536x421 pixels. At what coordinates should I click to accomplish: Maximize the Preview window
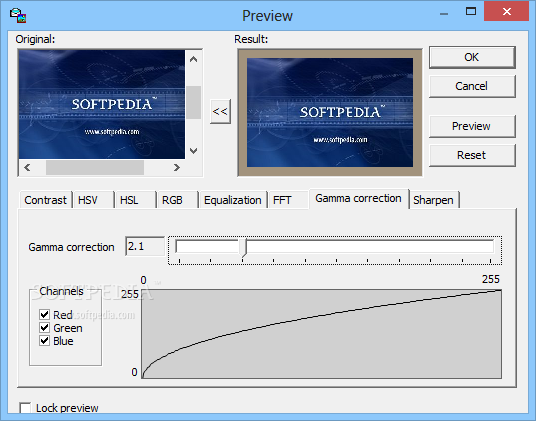point(471,12)
